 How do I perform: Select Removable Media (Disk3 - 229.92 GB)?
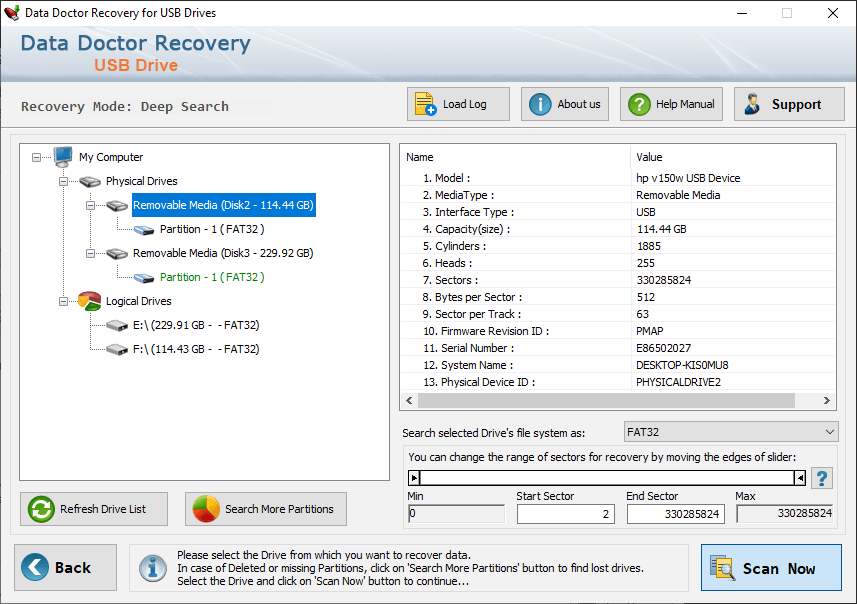coord(223,253)
